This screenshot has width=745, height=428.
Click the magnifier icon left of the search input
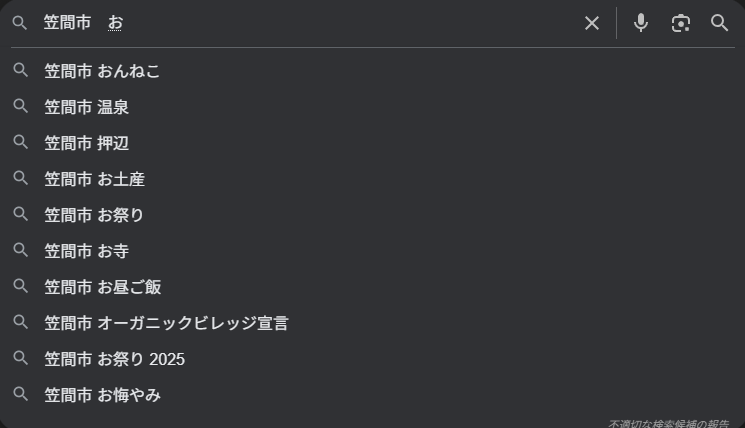(20, 23)
